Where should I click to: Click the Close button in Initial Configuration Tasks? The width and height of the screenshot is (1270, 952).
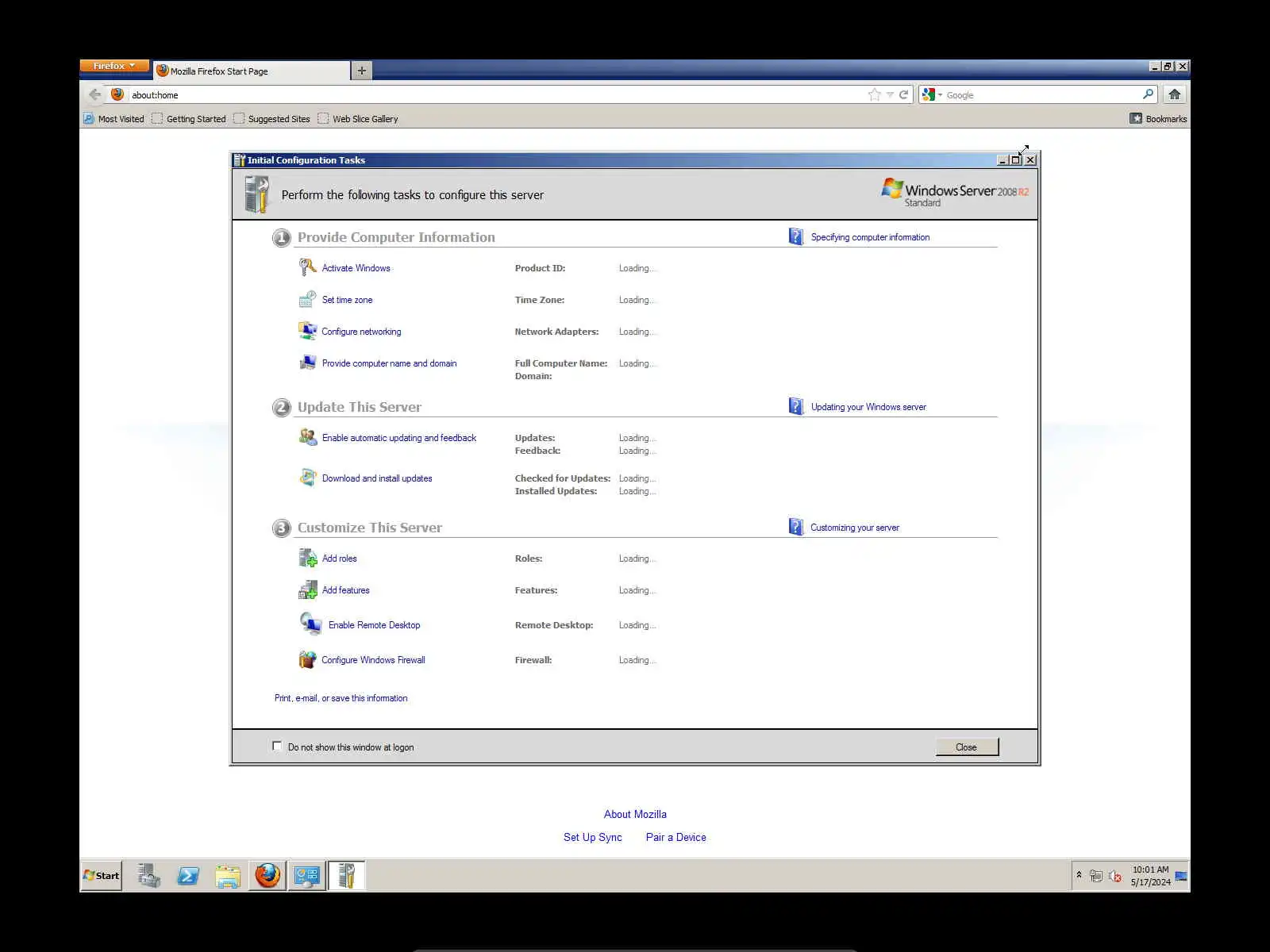[x=967, y=747]
